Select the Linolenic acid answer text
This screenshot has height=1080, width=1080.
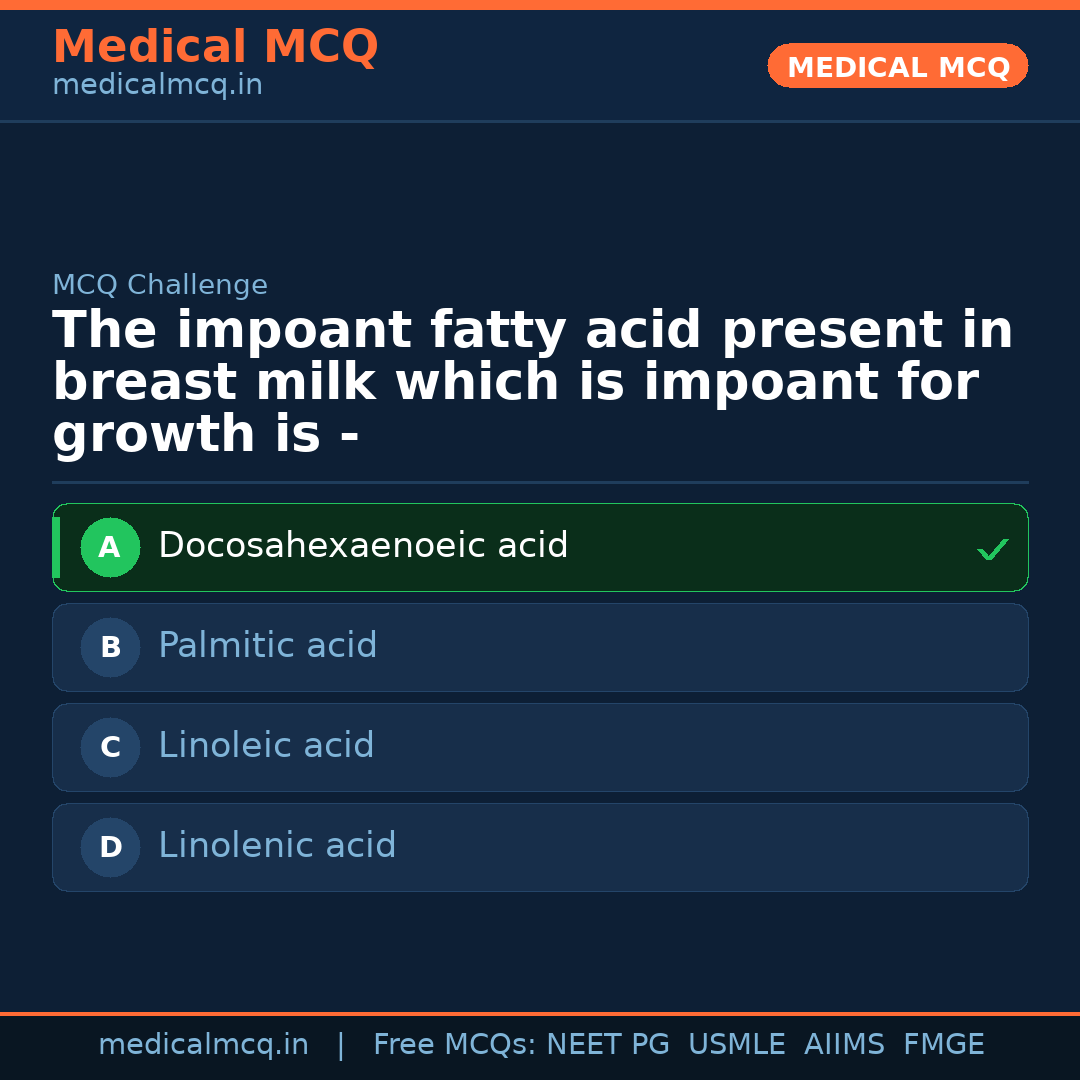pos(277,846)
